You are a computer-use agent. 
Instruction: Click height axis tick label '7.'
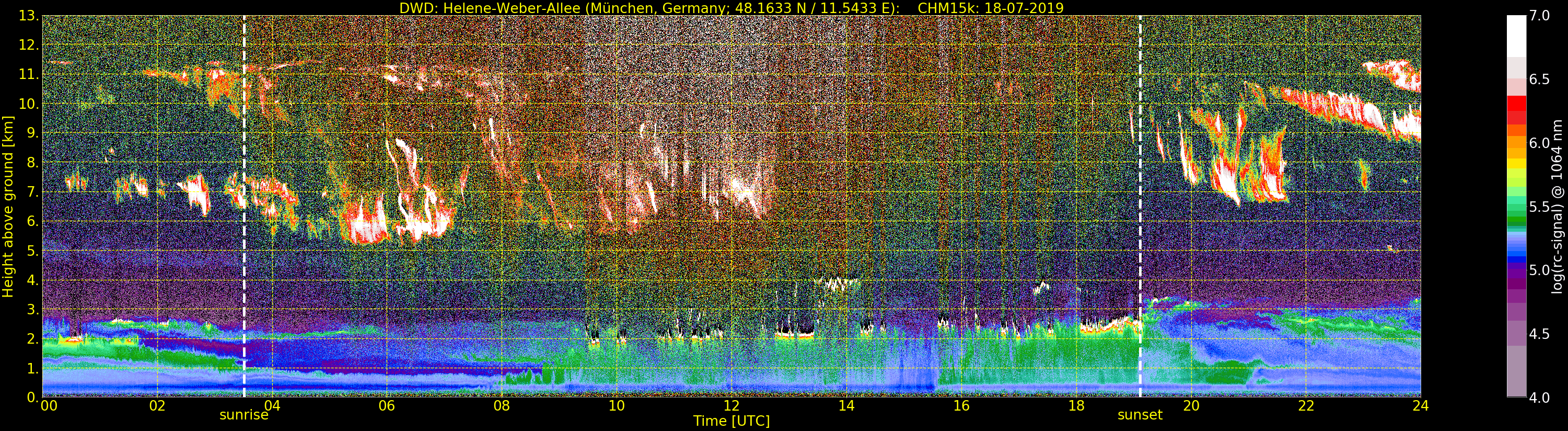(x=32, y=192)
